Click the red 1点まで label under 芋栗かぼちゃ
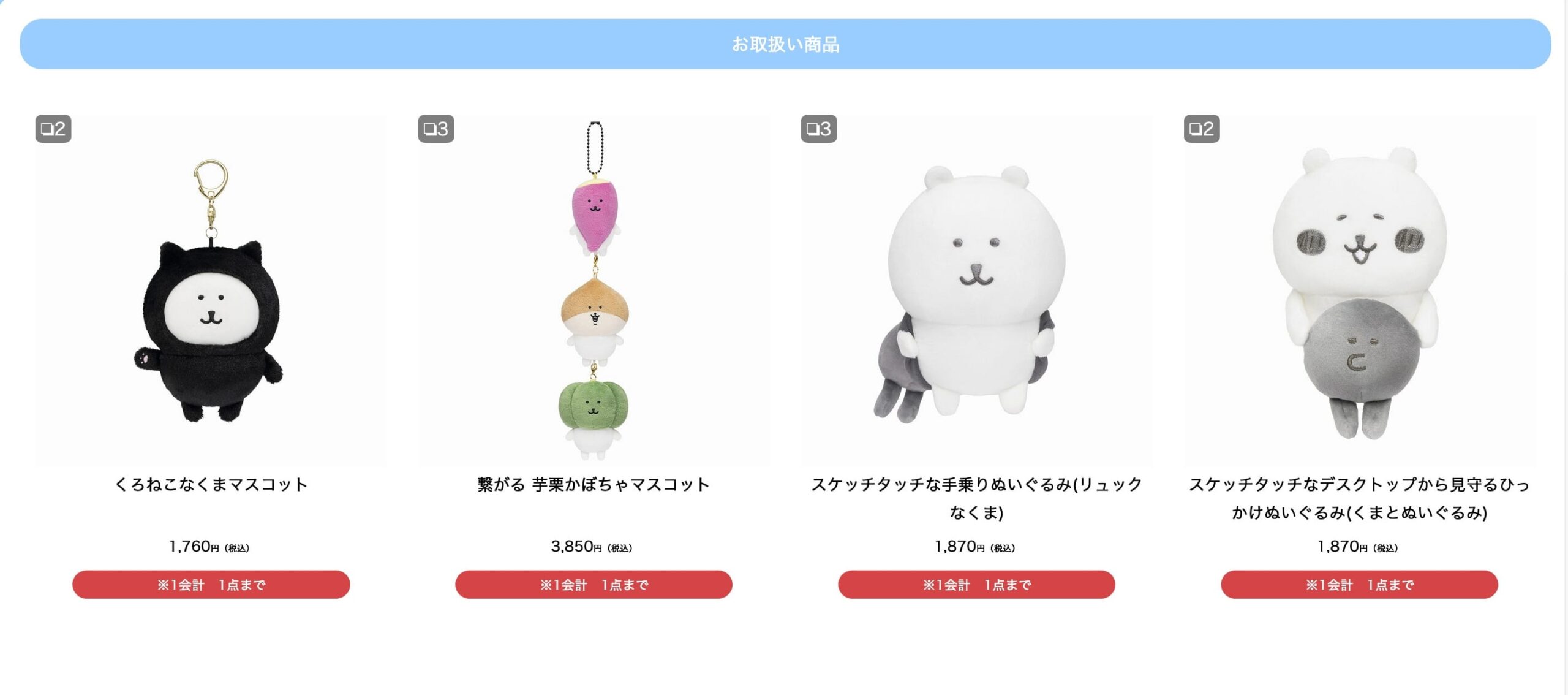Image resolution: width=1568 pixels, height=695 pixels. tap(594, 585)
